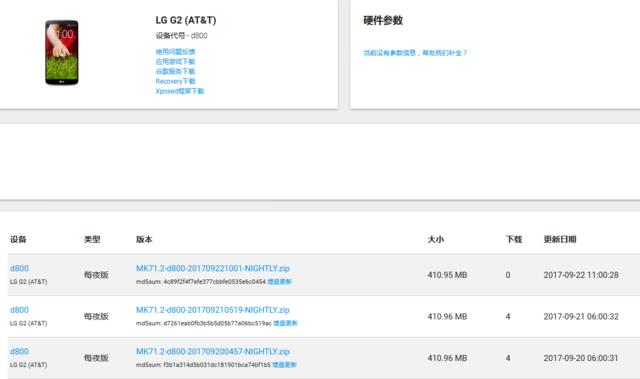The width and height of the screenshot is (640, 379).
Task: Click the 更新日期 column header
Action: click(x=560, y=239)
